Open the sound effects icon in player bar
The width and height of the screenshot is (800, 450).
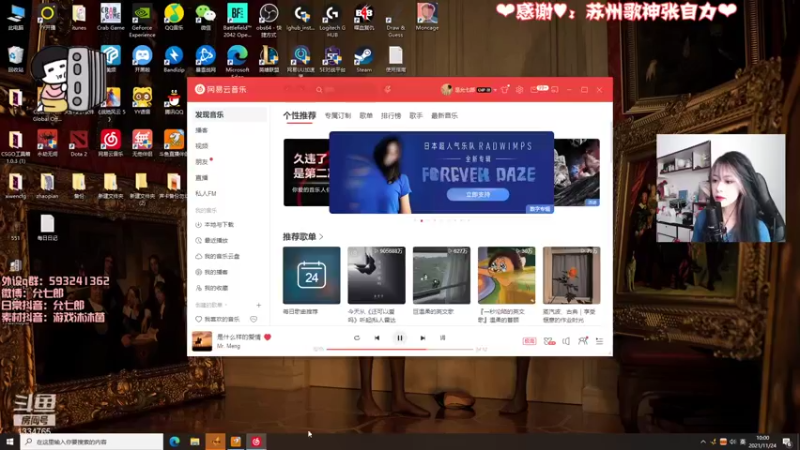(x=549, y=341)
